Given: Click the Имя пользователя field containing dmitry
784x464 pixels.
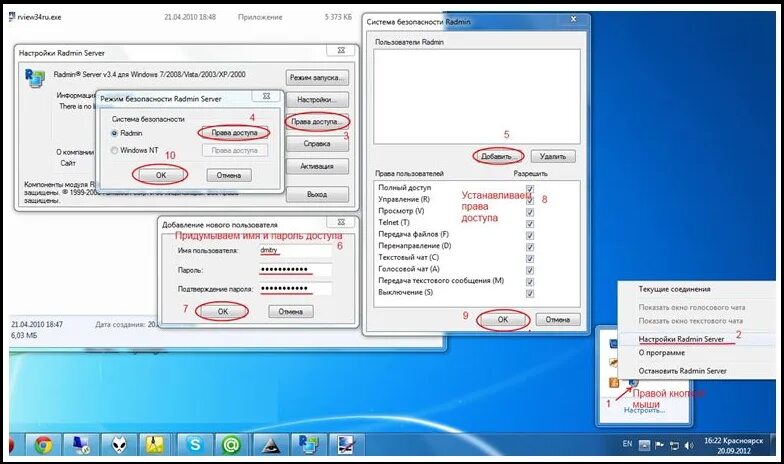Looking at the screenshot, I should pyautogui.click(x=295, y=250).
